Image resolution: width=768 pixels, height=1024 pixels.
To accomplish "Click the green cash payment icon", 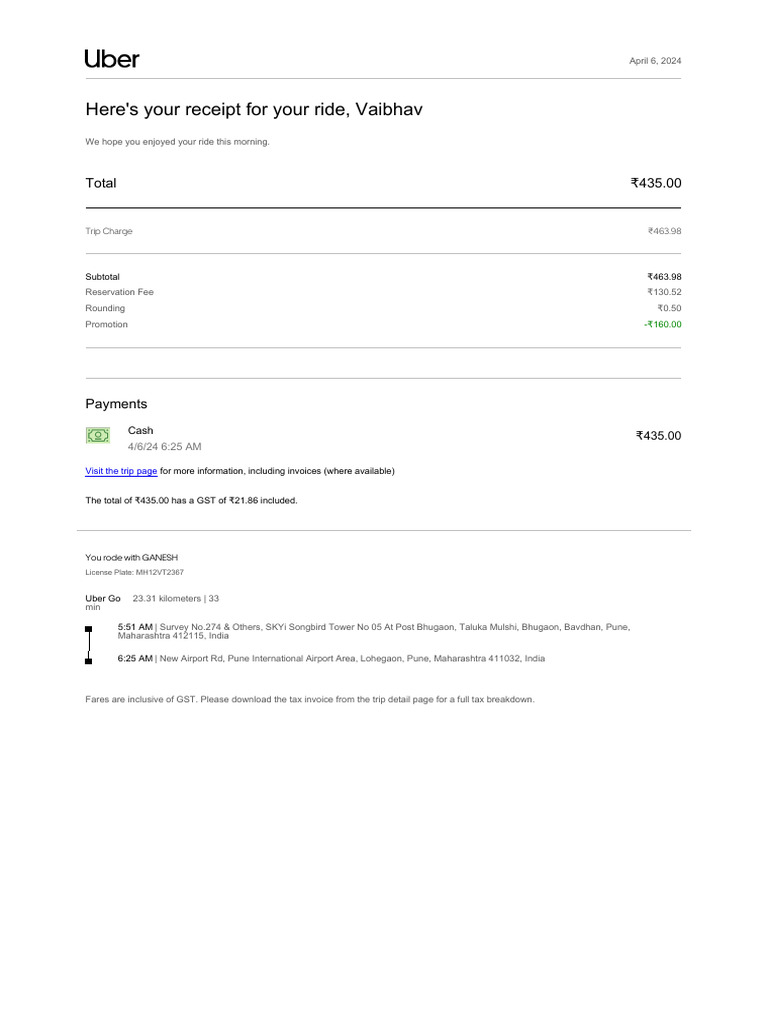I will tap(97, 435).
